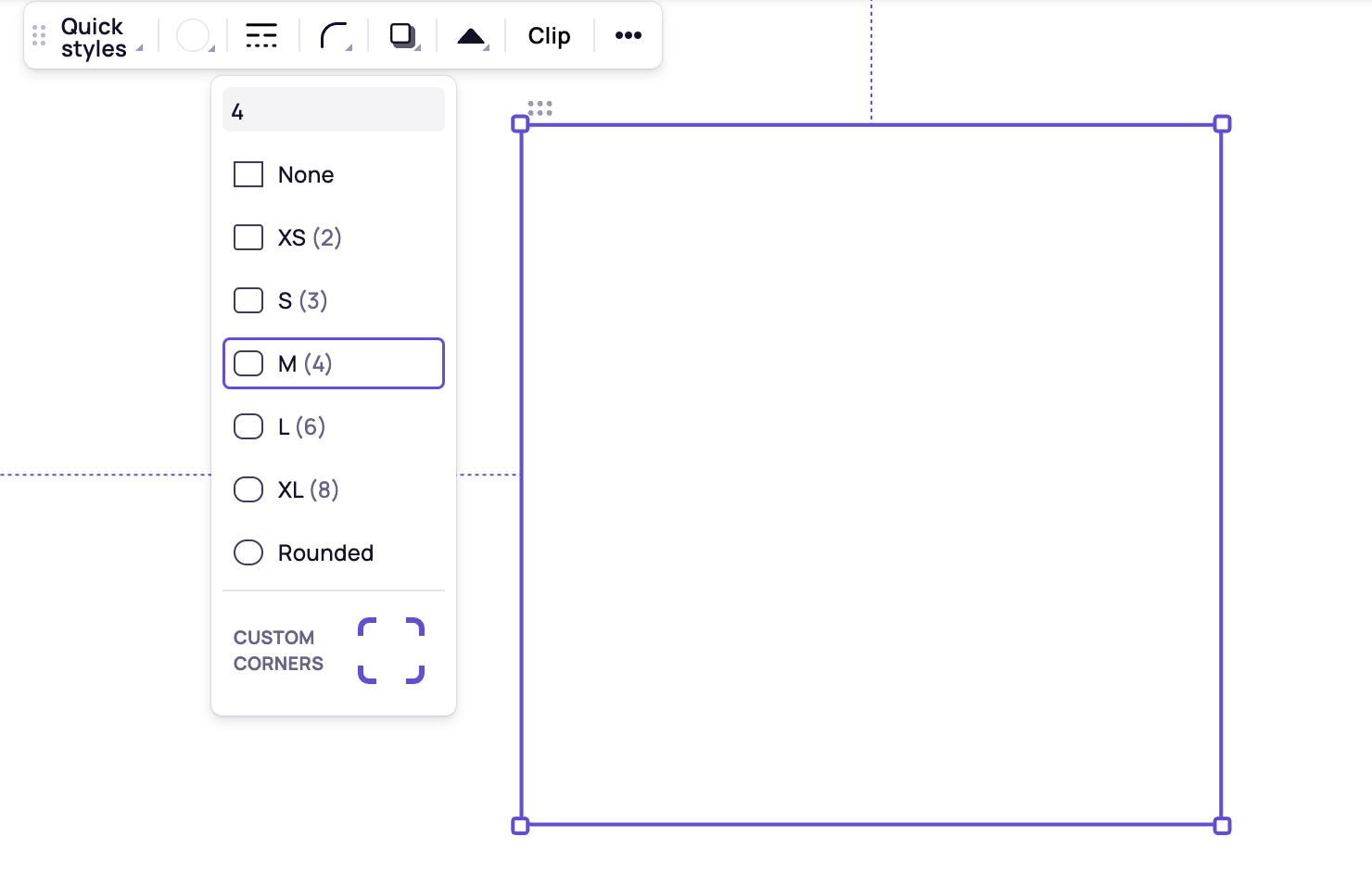Click the custom bottom-right corner icon
This screenshot has height=875, width=1372.
pyautogui.click(x=415, y=675)
